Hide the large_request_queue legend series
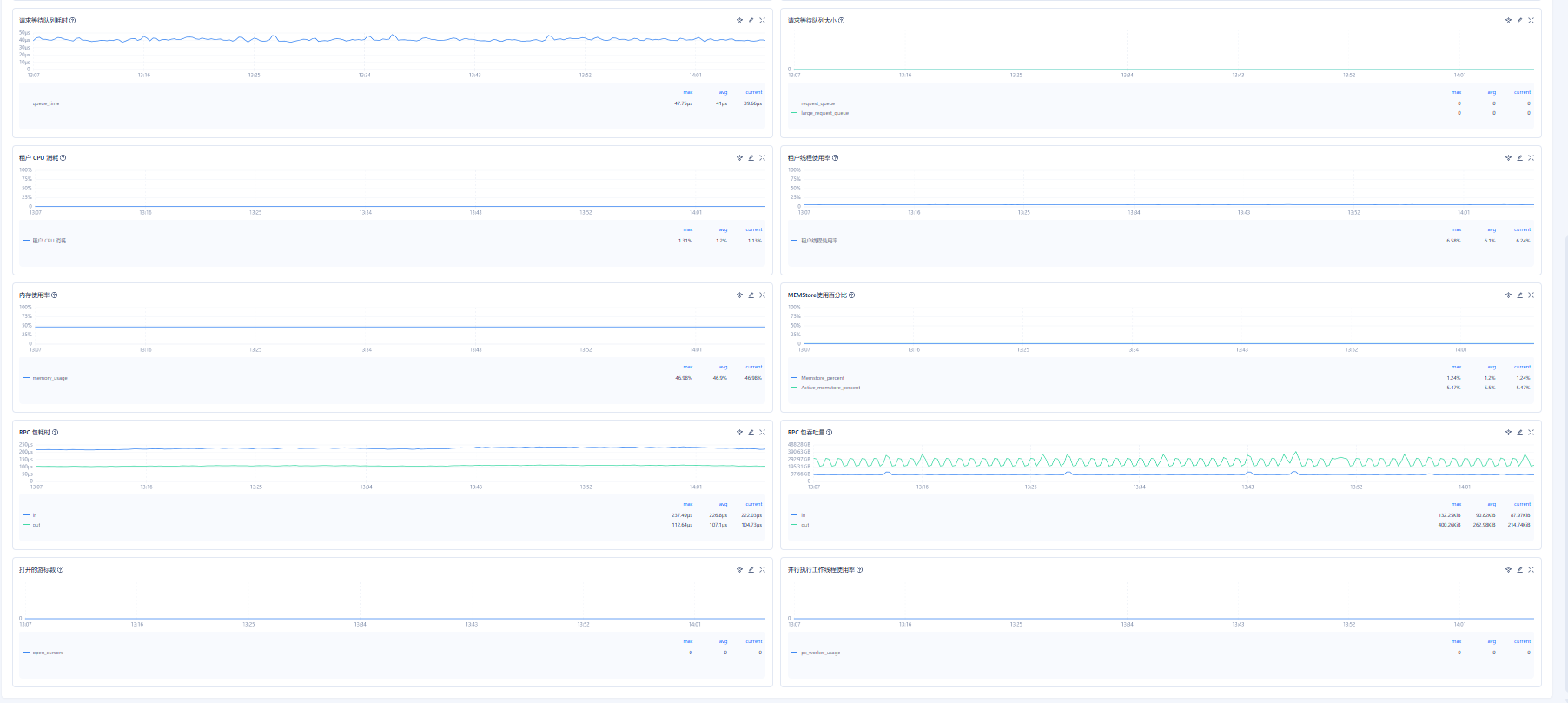 (824, 113)
